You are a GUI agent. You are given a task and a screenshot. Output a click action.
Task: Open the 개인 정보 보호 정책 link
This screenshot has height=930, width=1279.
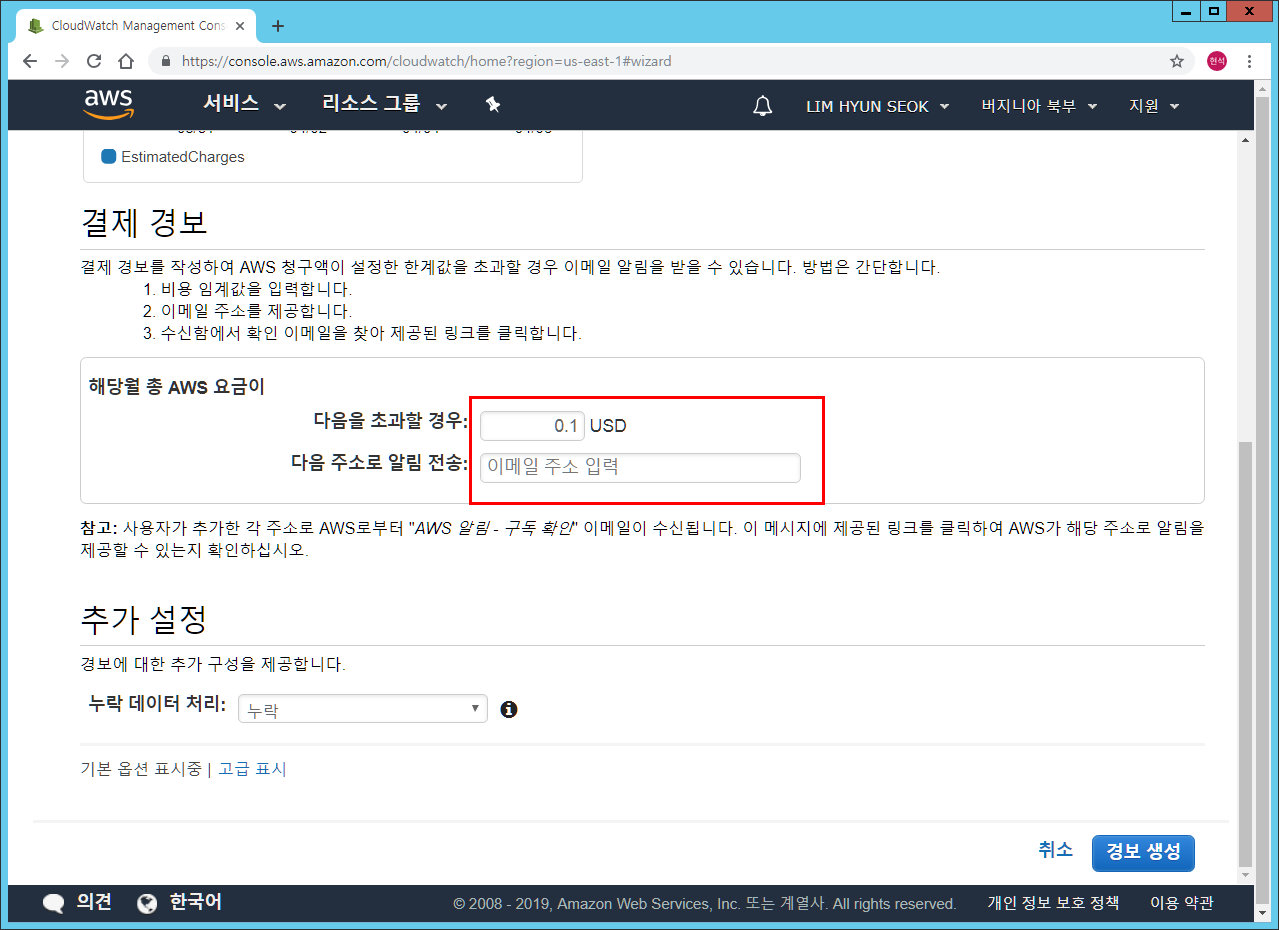(x=1053, y=904)
